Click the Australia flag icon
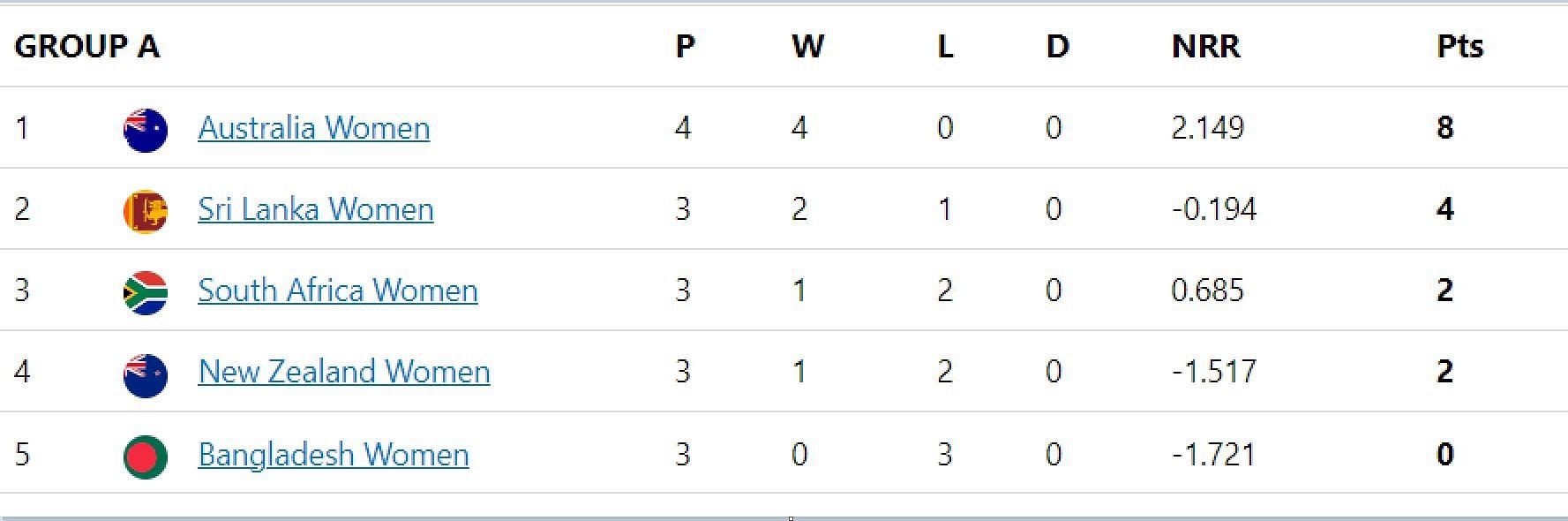 point(146,131)
